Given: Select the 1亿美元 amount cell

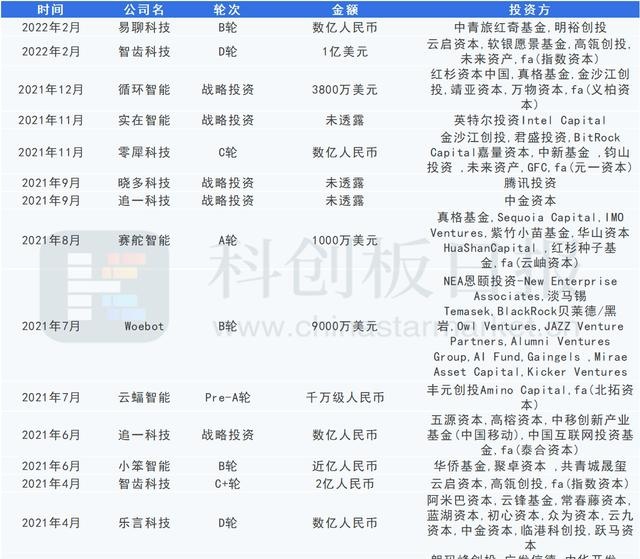Looking at the screenshot, I should click(345, 51).
